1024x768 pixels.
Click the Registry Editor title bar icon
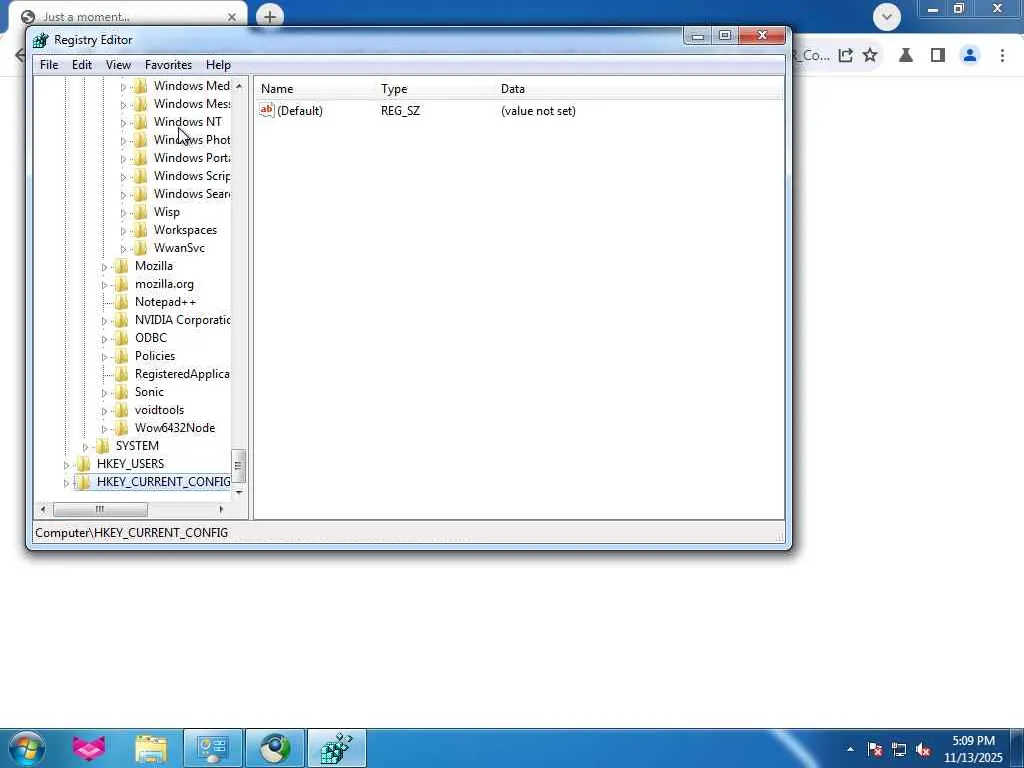tap(40, 40)
